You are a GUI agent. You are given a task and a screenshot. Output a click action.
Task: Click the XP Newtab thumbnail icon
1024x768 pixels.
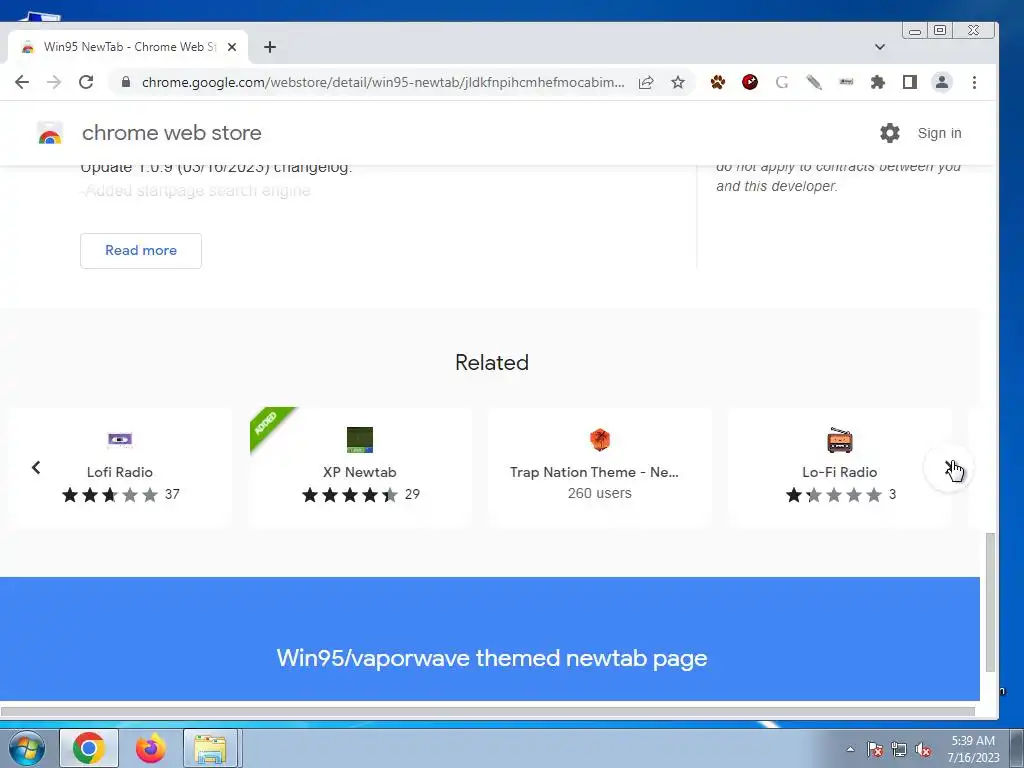point(360,440)
